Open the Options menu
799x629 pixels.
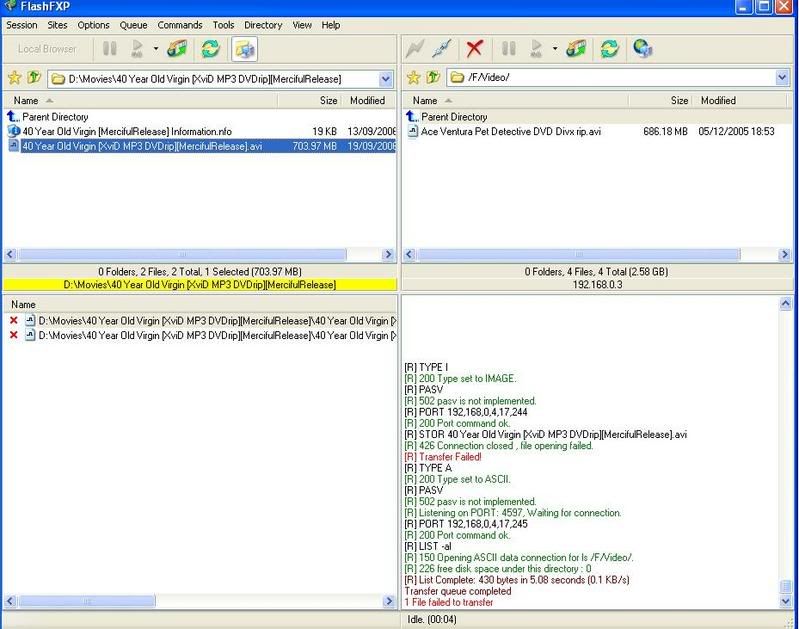93,25
